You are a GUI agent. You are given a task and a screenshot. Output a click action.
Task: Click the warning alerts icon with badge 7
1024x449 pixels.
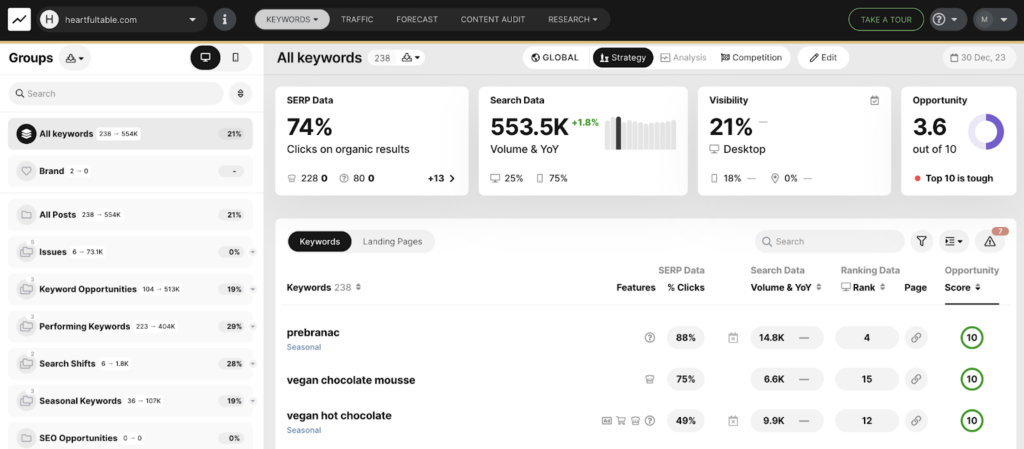(989, 241)
